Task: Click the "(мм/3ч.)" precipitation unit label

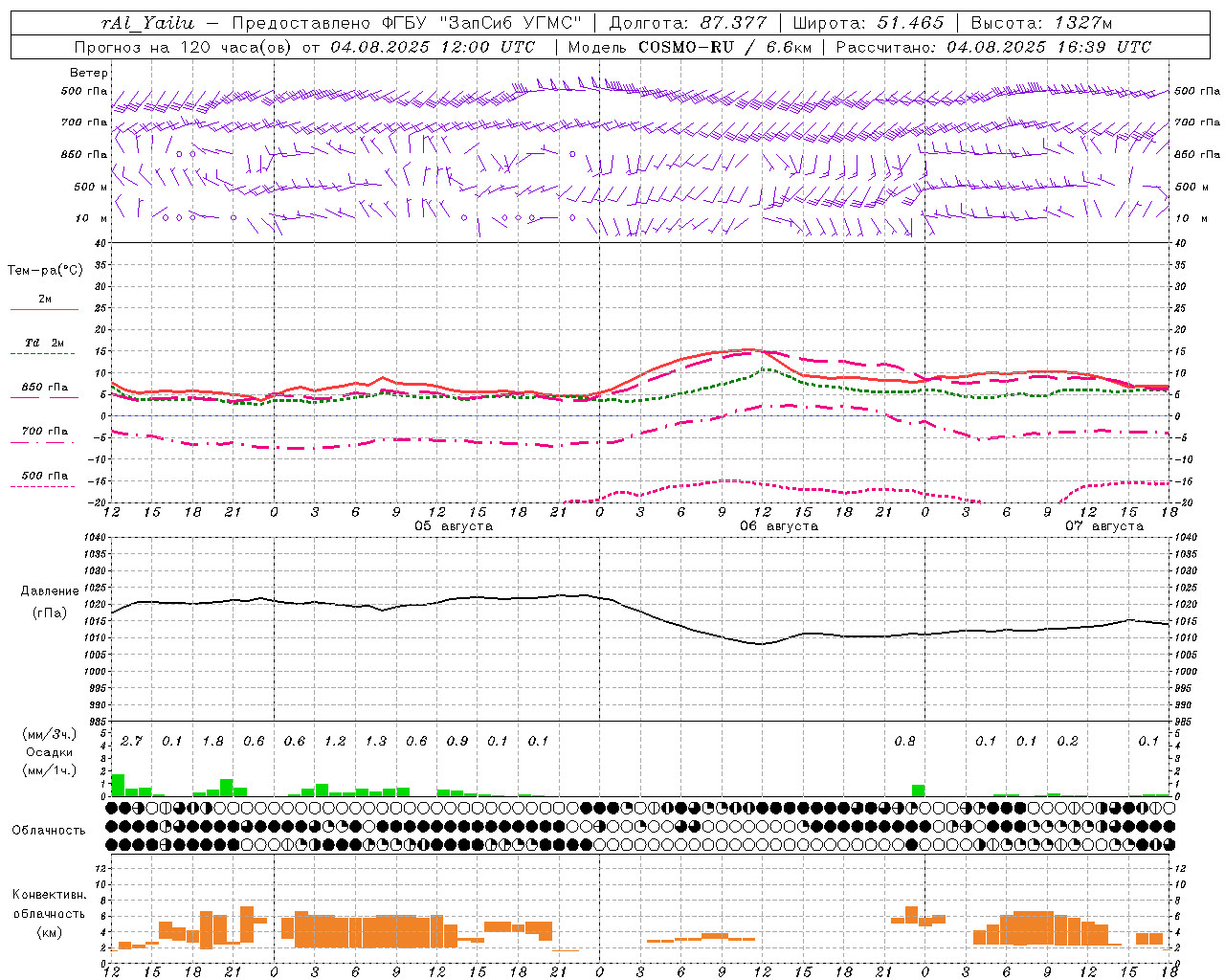Action: [x=50, y=734]
